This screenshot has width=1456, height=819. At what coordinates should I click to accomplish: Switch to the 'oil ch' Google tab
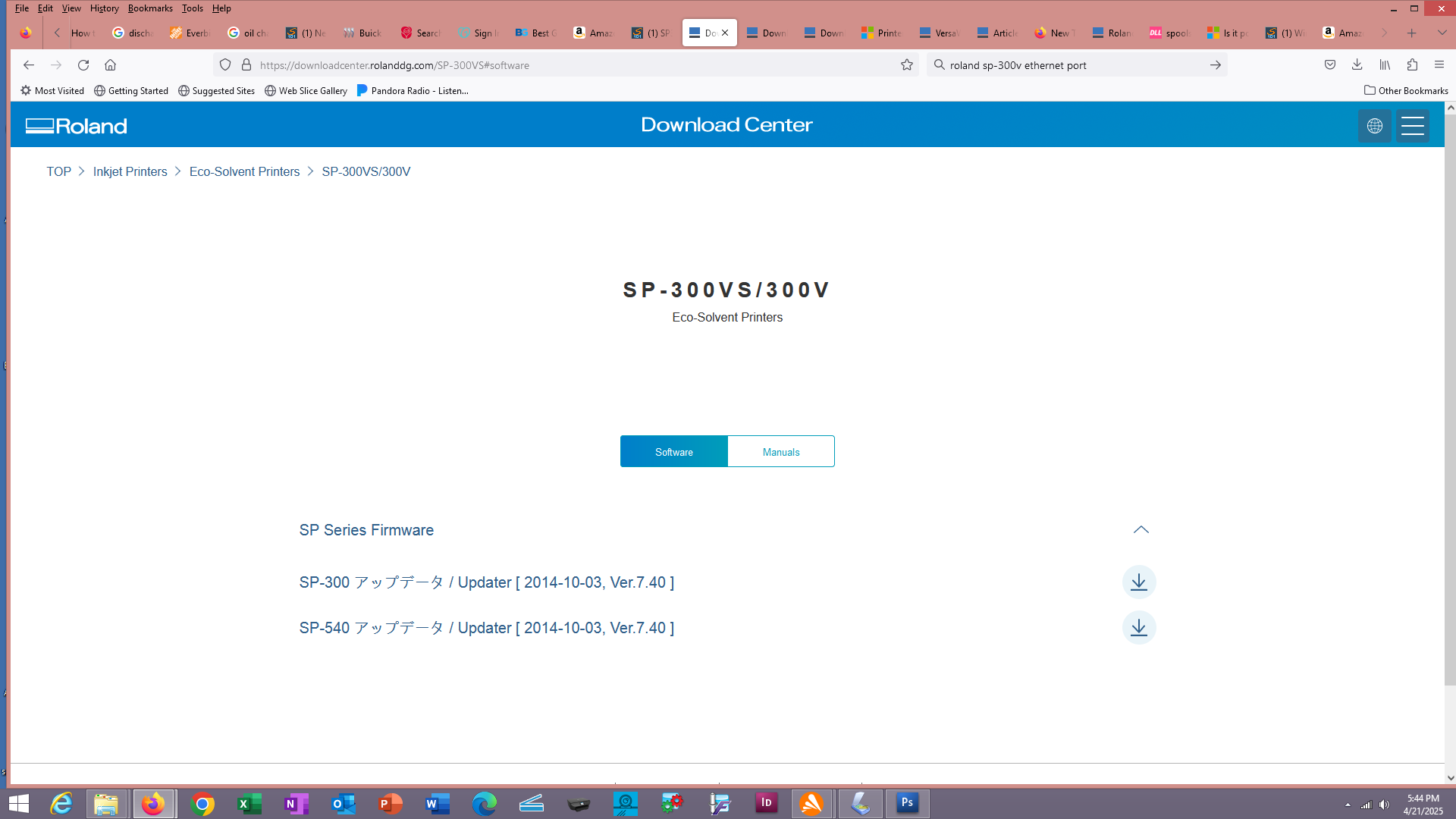(x=249, y=33)
